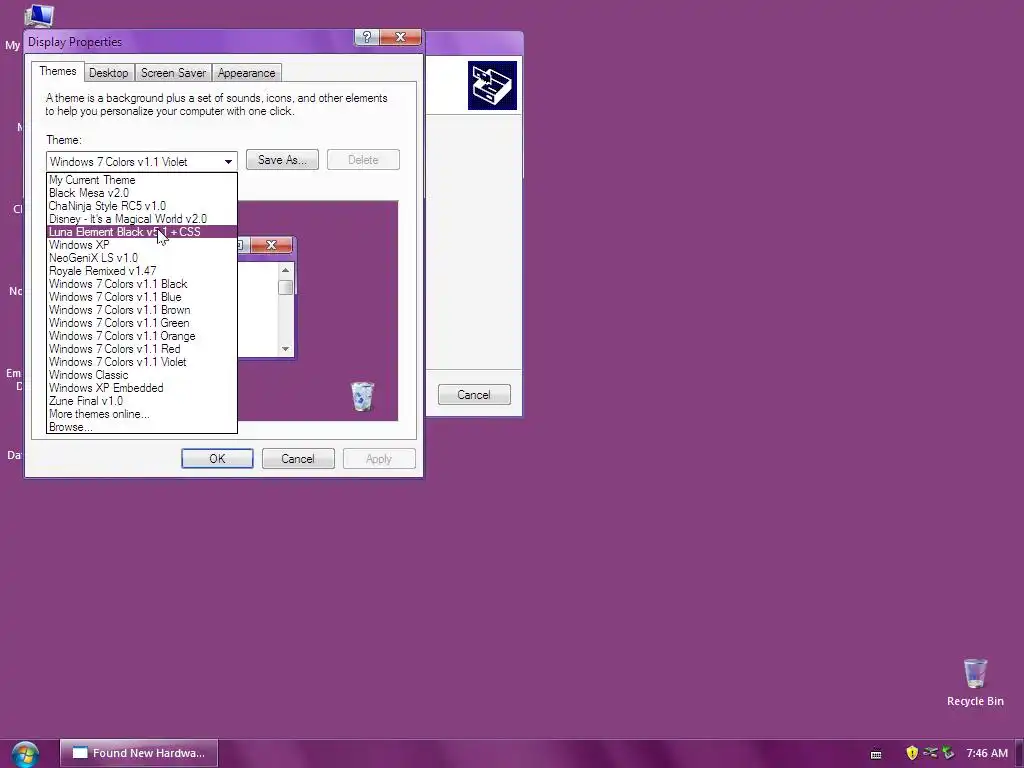Open the Screen Saver tab
The width and height of the screenshot is (1024, 768).
pyautogui.click(x=173, y=72)
